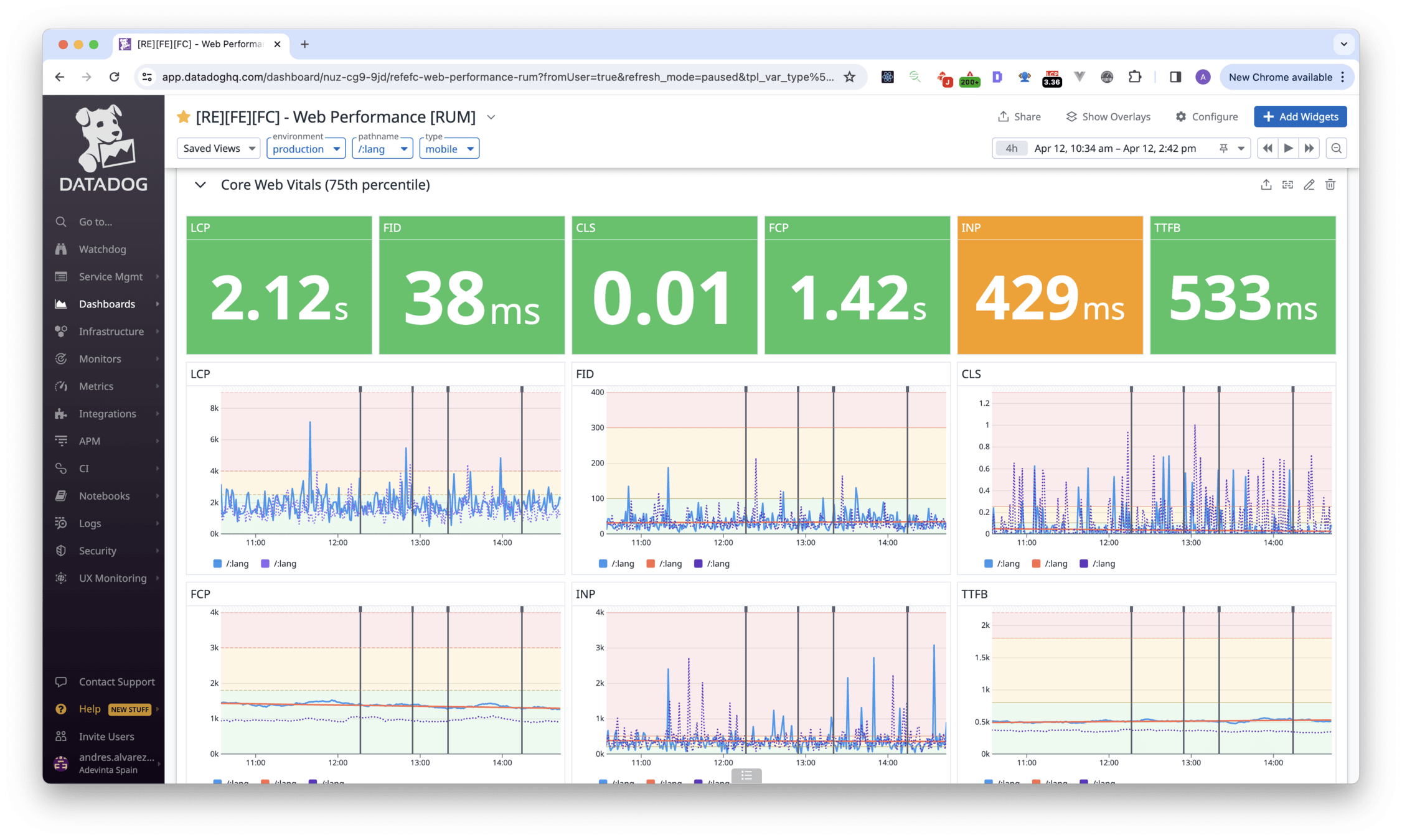Open Watchdog from the sidebar
The height and width of the screenshot is (840, 1402).
pyautogui.click(x=102, y=249)
